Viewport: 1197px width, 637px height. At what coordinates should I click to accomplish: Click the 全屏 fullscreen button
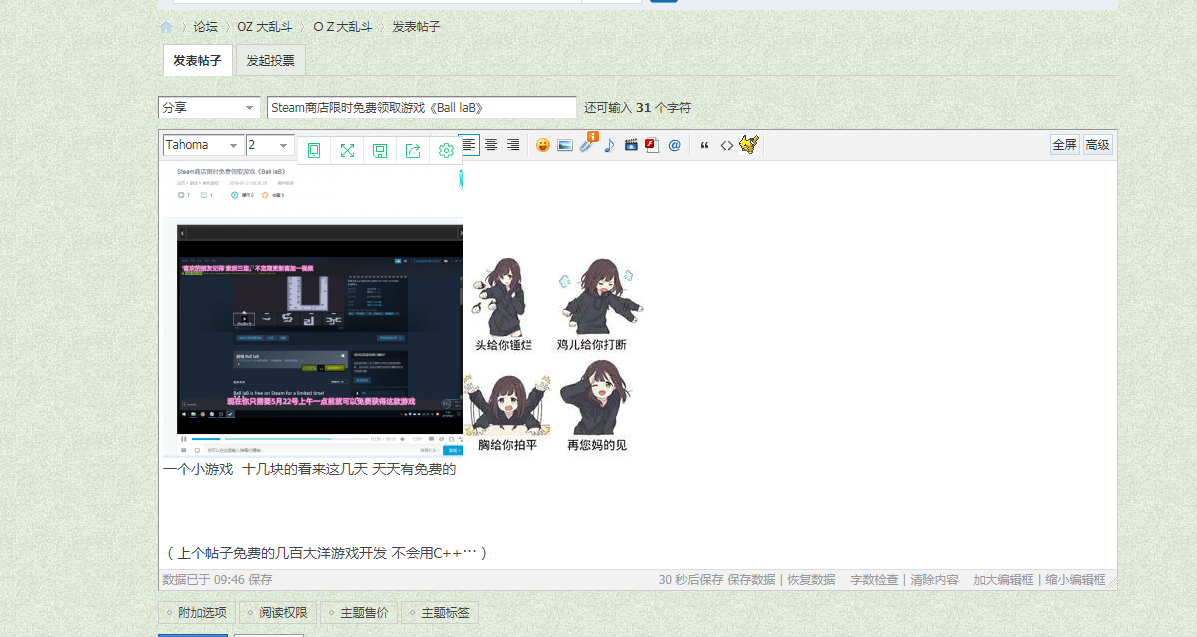pos(1064,145)
